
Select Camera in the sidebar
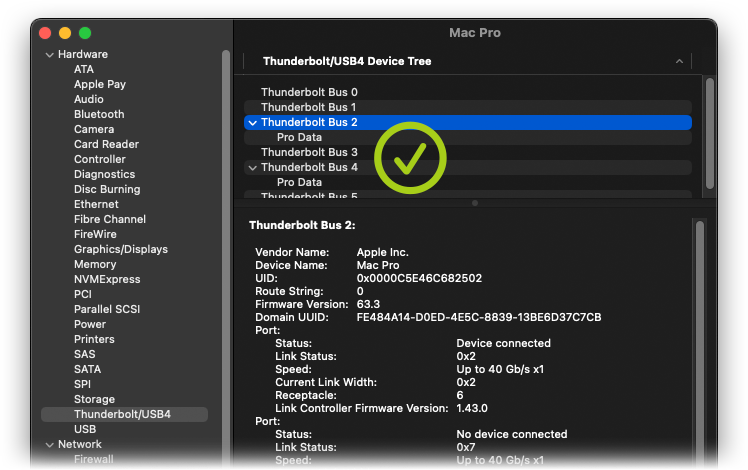94,129
